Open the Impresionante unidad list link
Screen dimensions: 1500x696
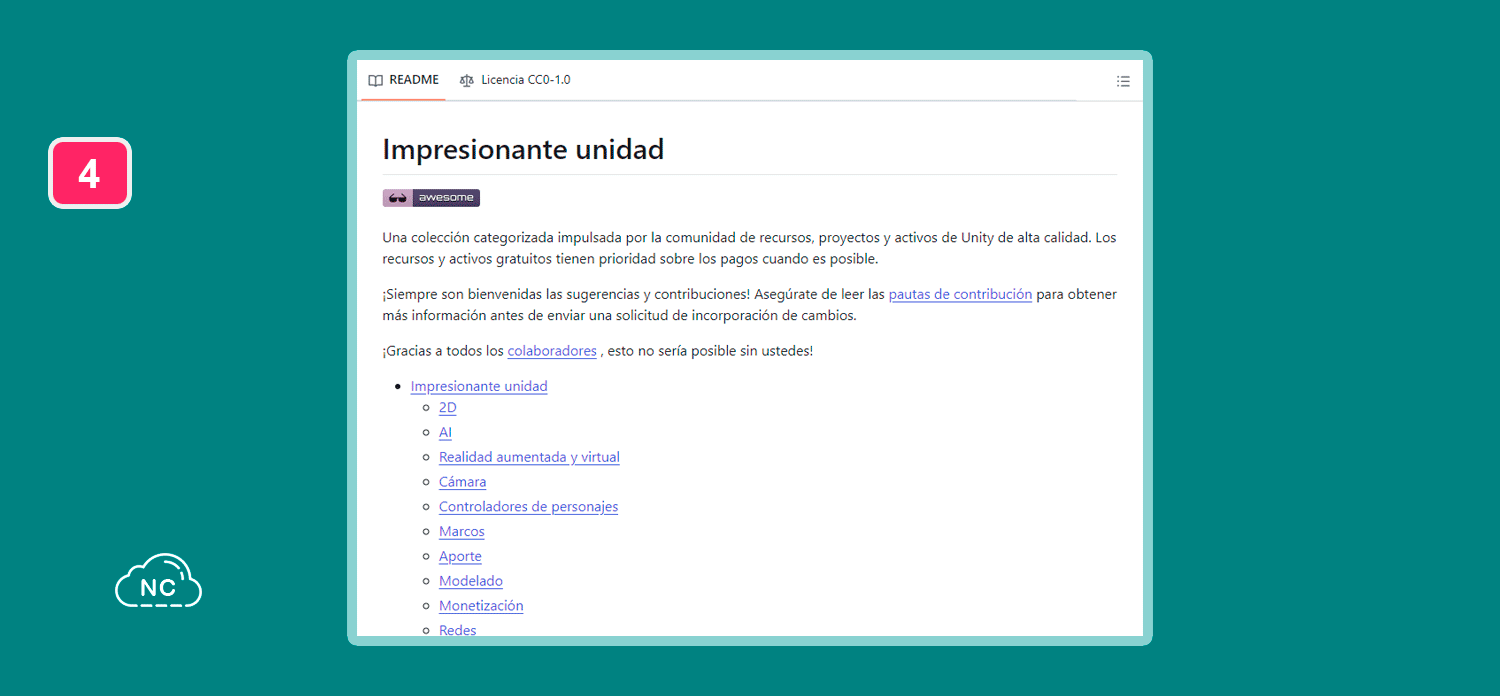[479, 387]
